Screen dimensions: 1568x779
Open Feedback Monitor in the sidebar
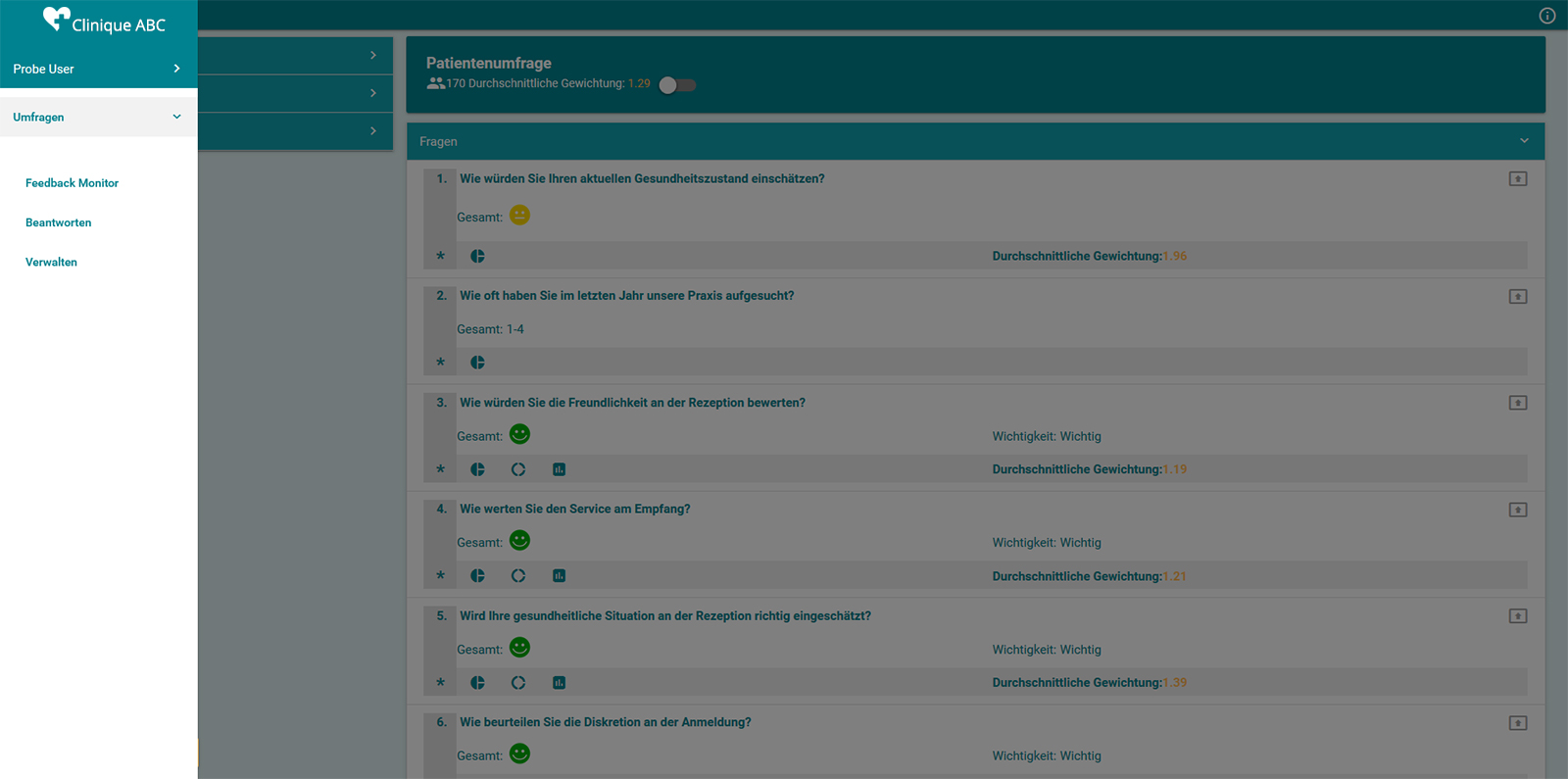point(72,183)
